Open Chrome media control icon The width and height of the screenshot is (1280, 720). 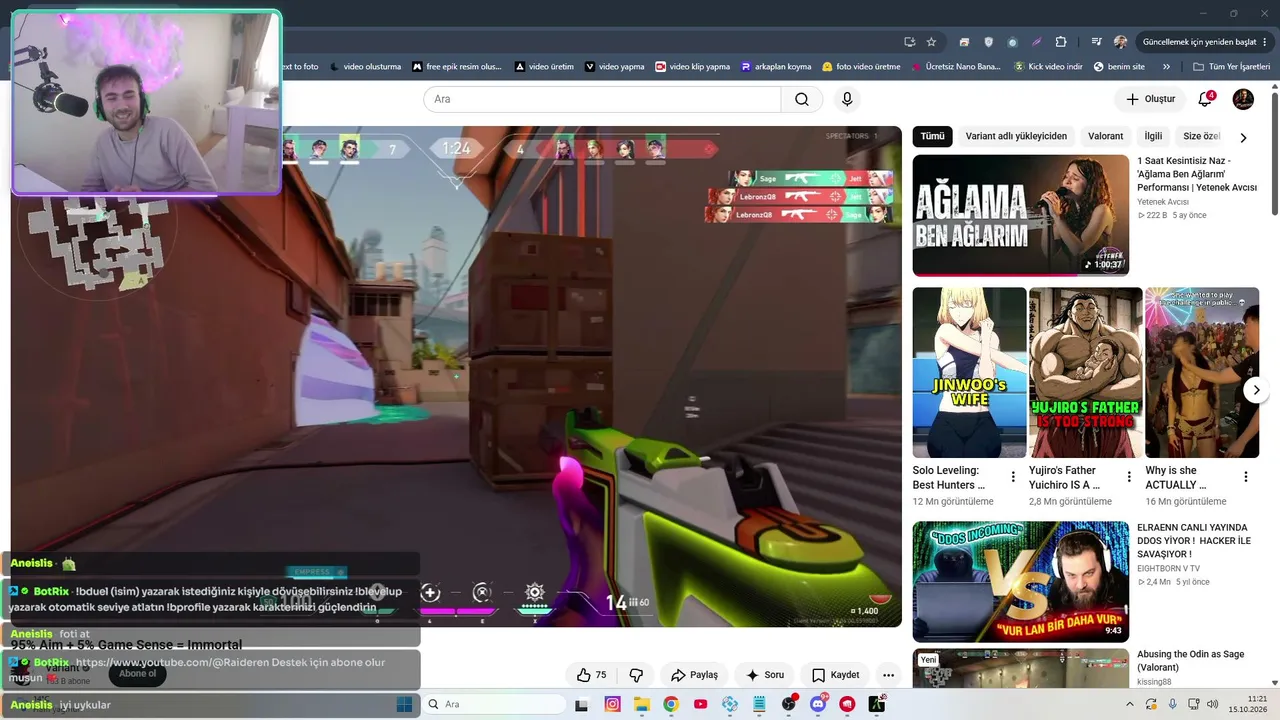(1096, 42)
